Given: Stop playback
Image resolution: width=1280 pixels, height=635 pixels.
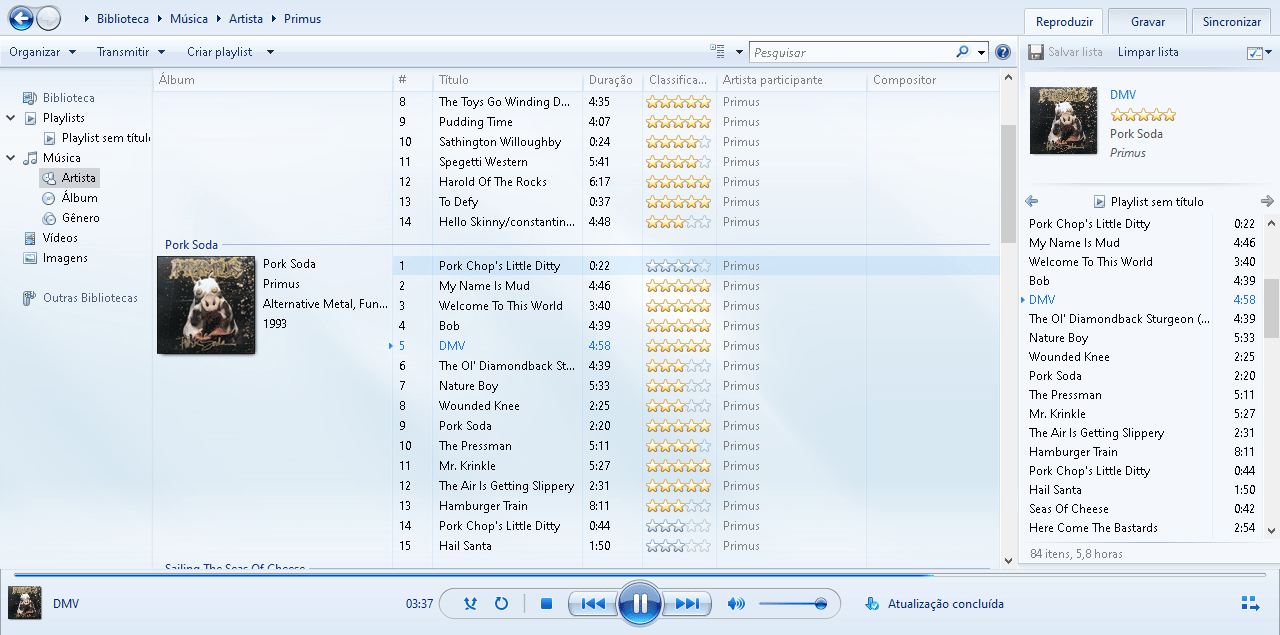Looking at the screenshot, I should [546, 604].
